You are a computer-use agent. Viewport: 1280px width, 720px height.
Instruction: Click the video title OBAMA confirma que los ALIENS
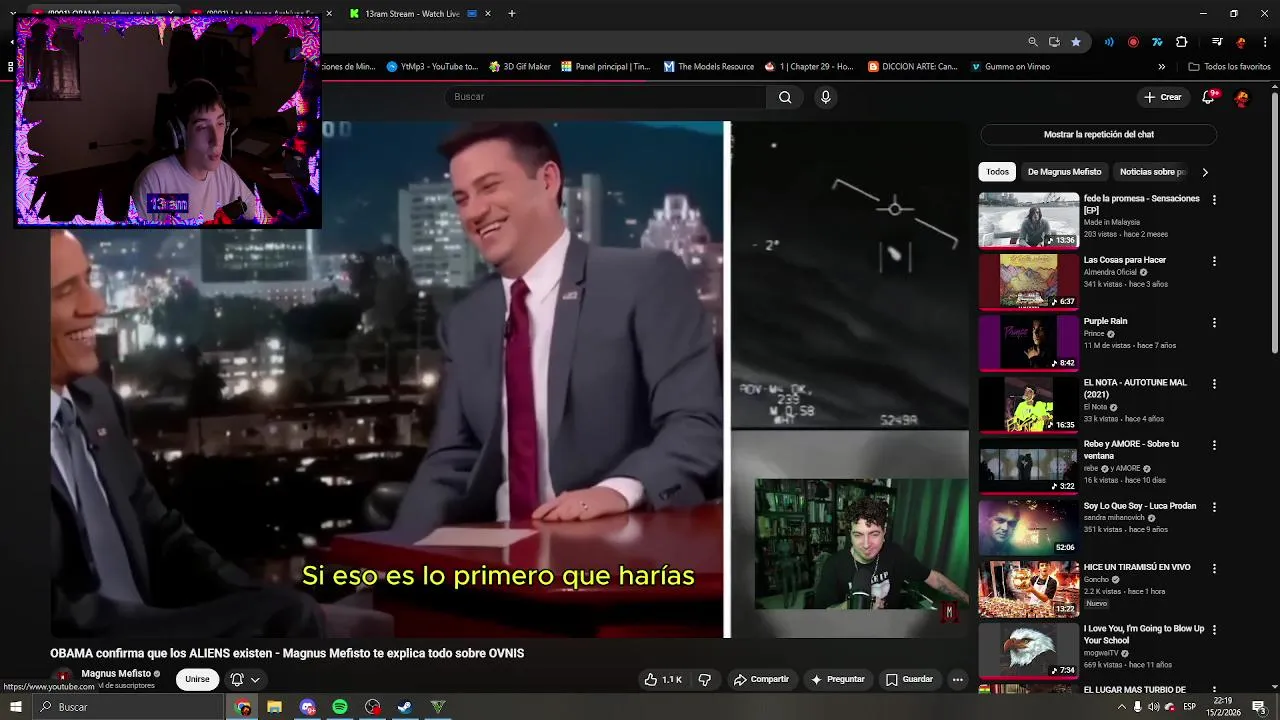[287, 653]
